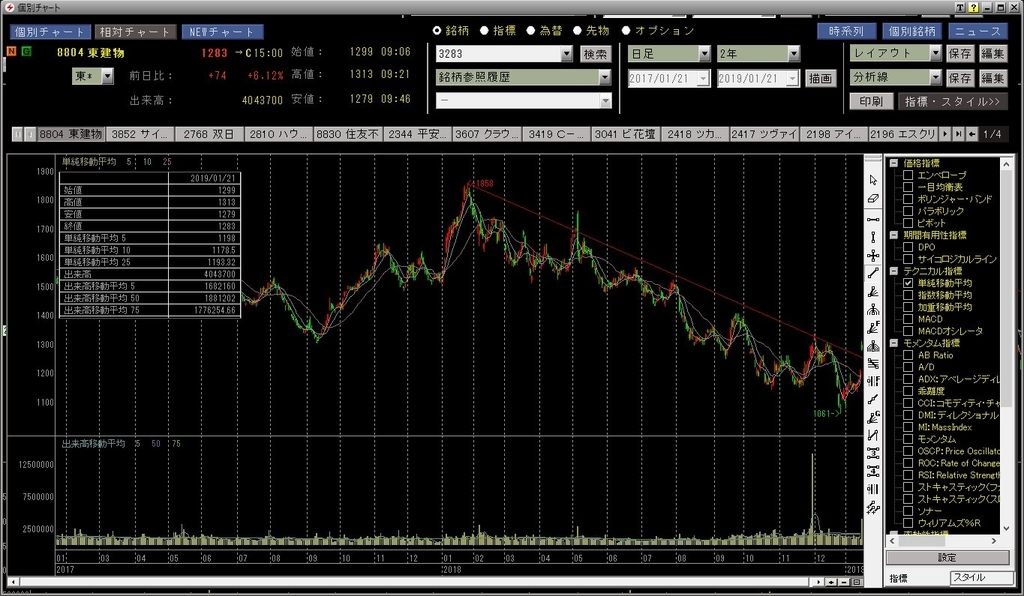The height and width of the screenshot is (596, 1024).
Task: Open the 3852 サイ... stock tab
Action: click(x=140, y=134)
